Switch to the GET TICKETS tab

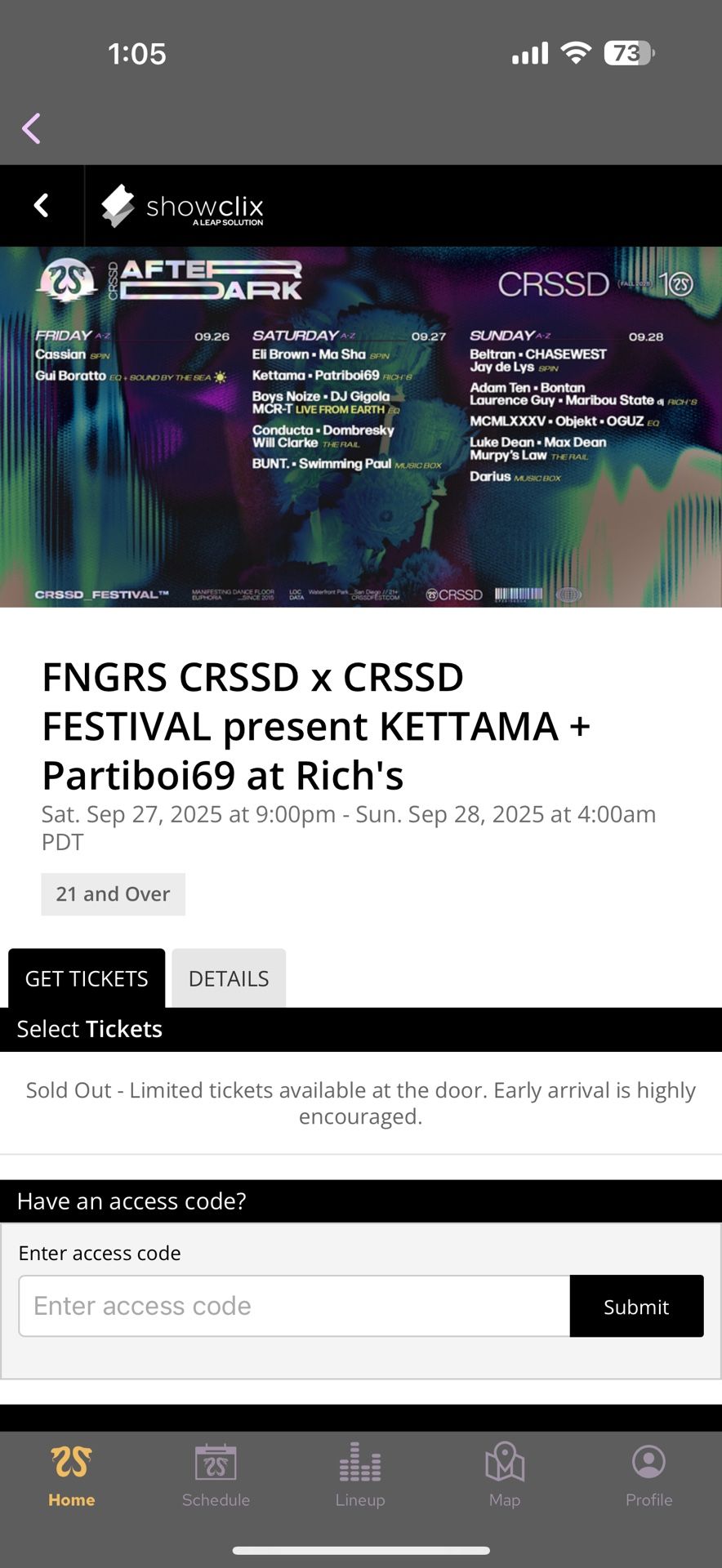click(x=87, y=978)
